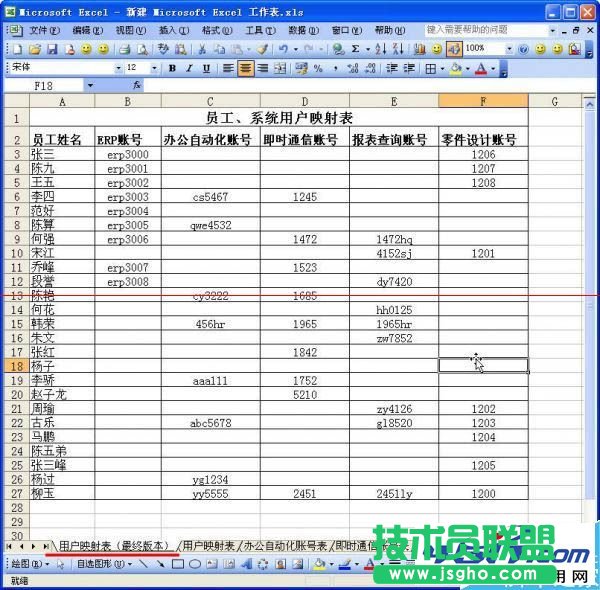600x590 pixels.
Task: Switch to the 用户映射表 sheet tab
Action: 208,546
